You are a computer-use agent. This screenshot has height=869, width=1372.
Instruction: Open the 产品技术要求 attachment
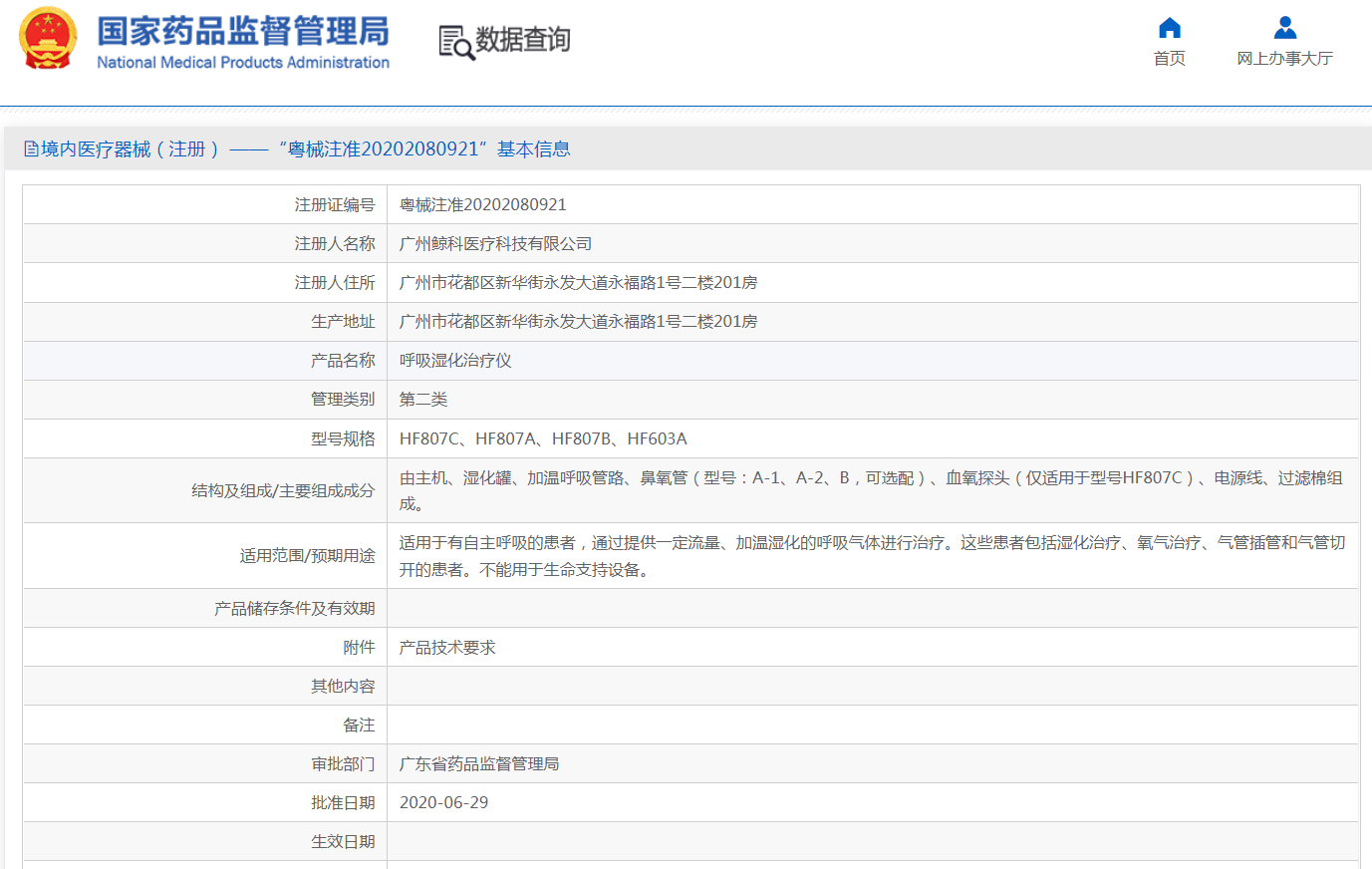[x=447, y=648]
